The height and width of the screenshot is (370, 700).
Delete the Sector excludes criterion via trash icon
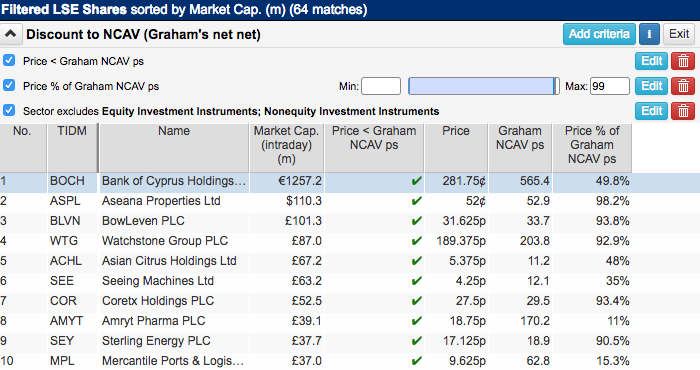[683, 111]
